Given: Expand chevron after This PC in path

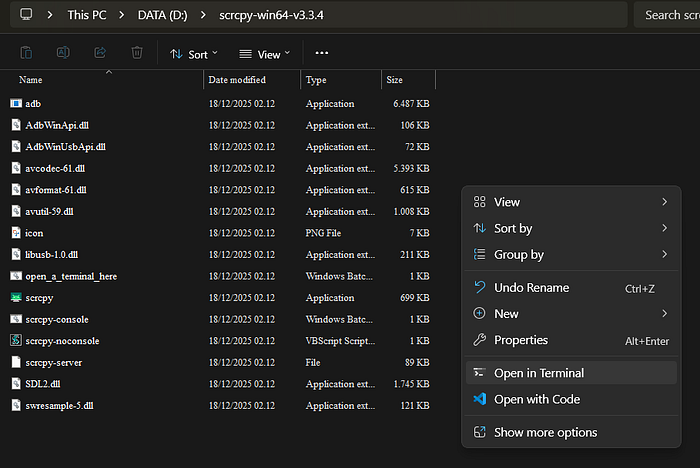Looking at the screenshot, I should (x=121, y=15).
